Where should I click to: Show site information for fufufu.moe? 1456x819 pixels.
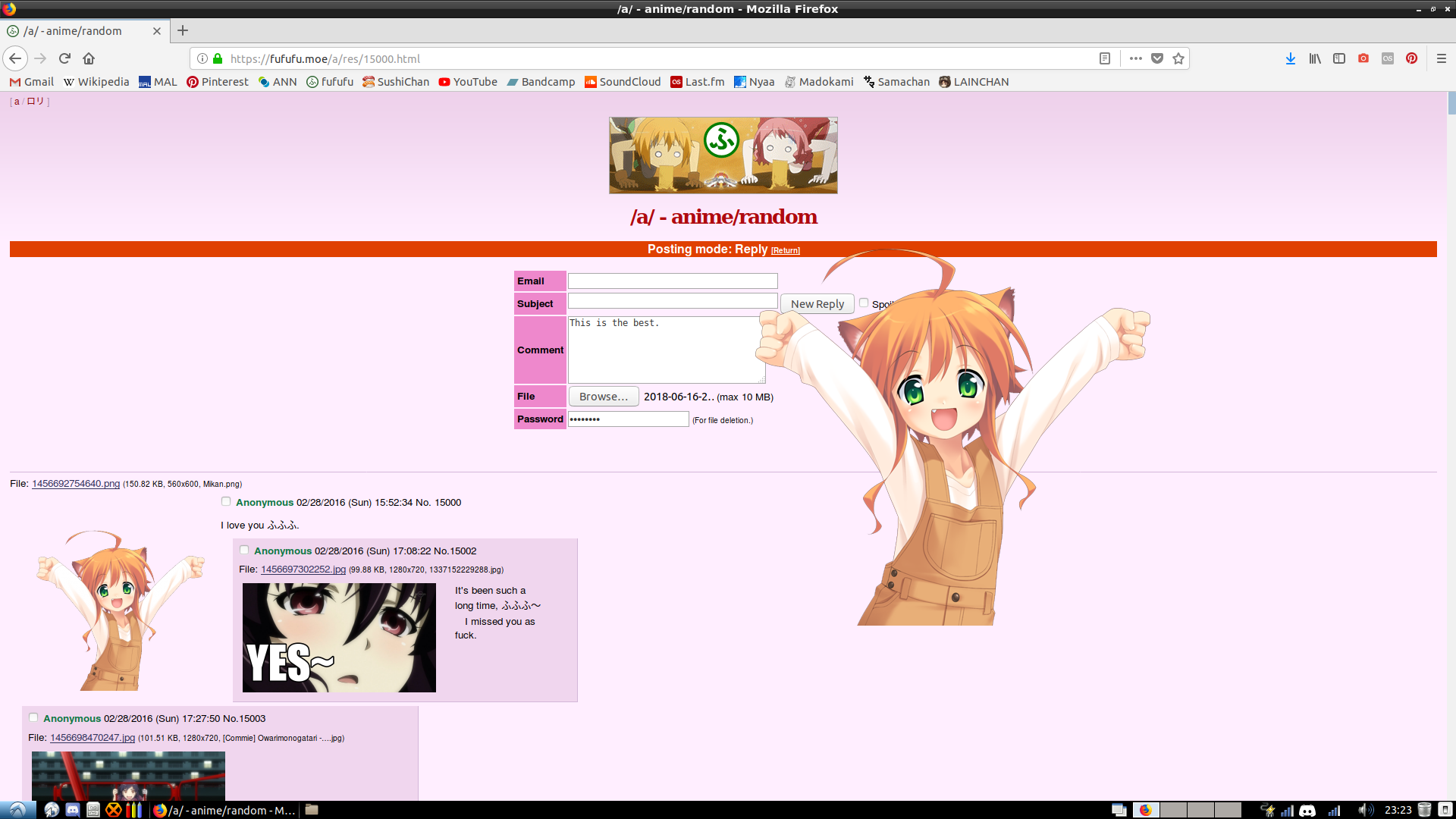coord(202,58)
